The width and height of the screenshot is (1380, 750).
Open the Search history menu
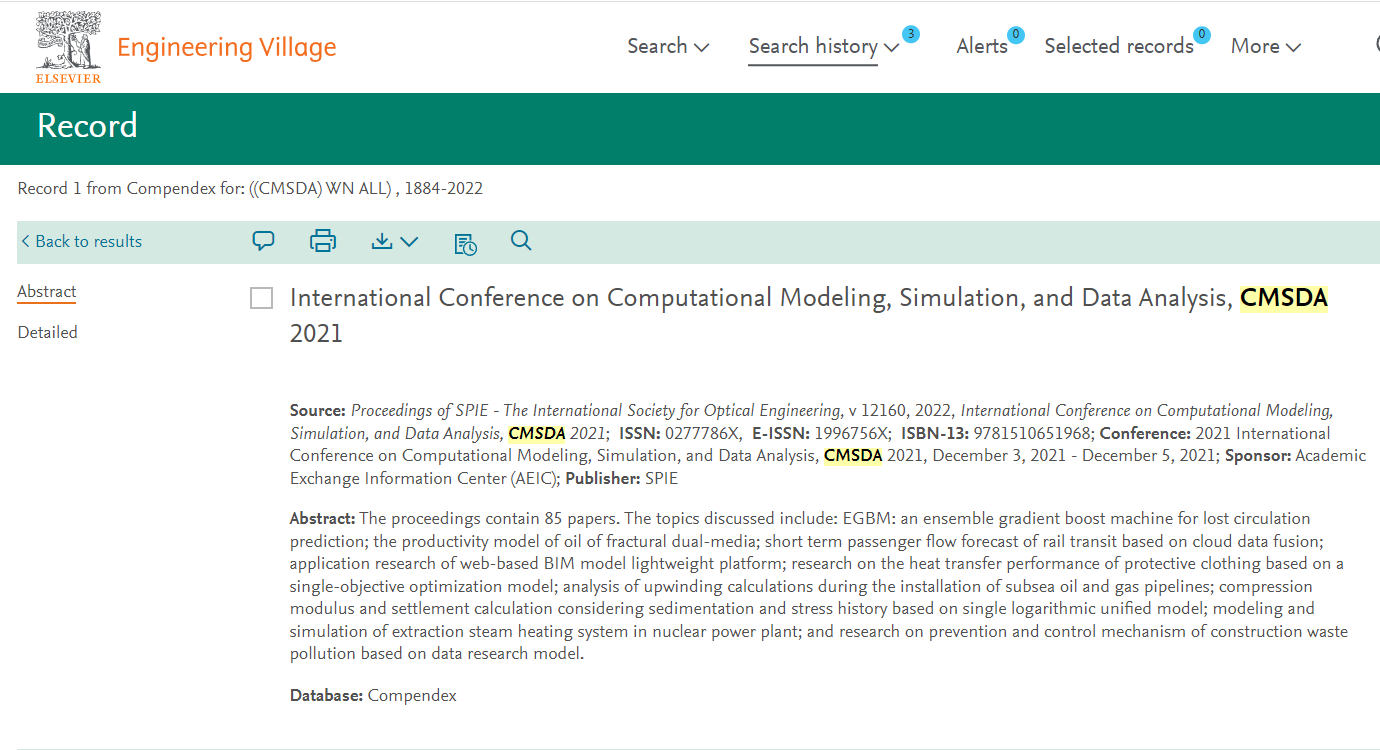click(823, 46)
